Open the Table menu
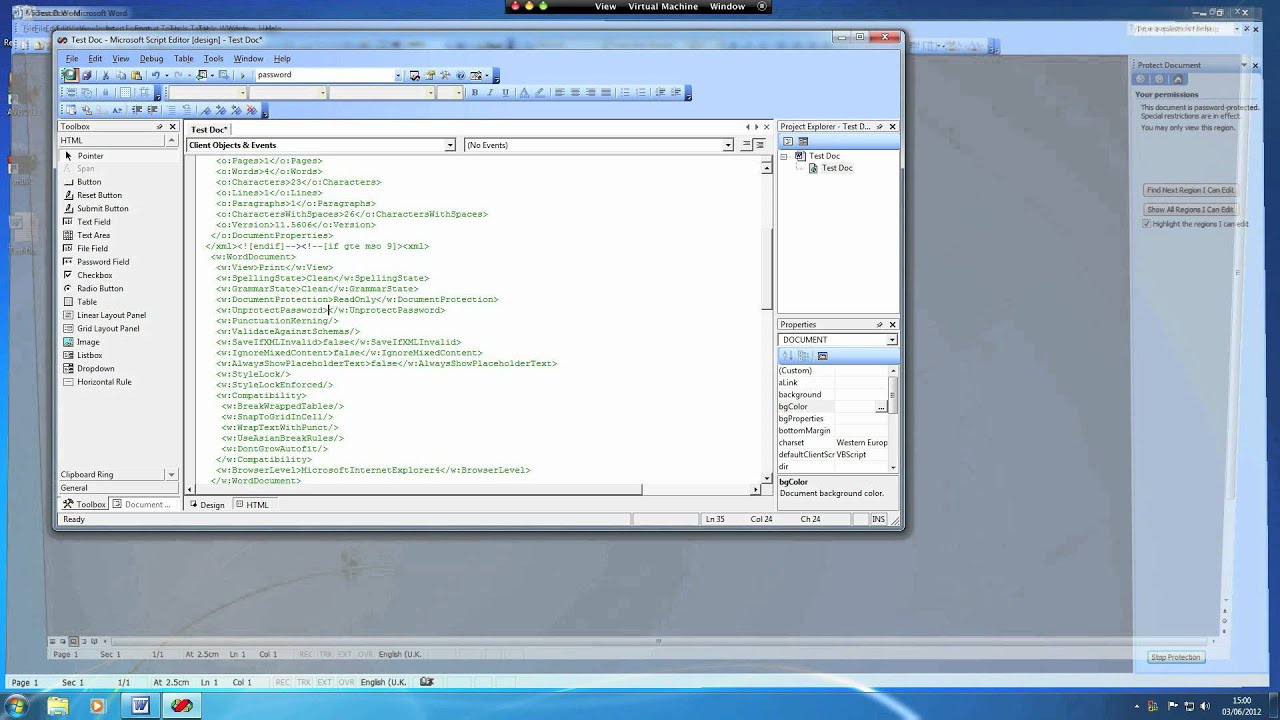Viewport: 1280px width, 720px height. click(x=183, y=59)
